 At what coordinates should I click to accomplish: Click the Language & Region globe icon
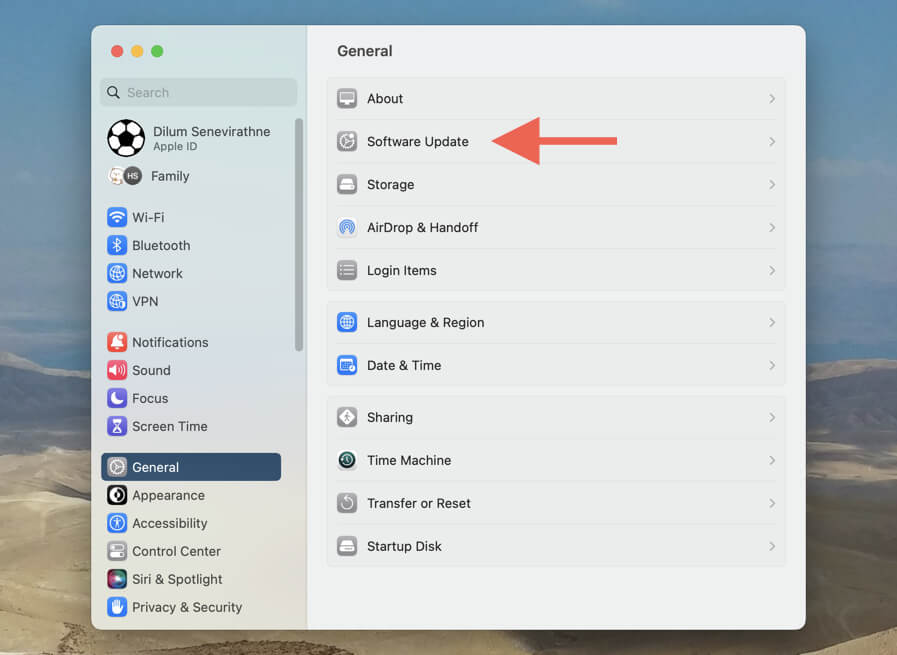347,322
